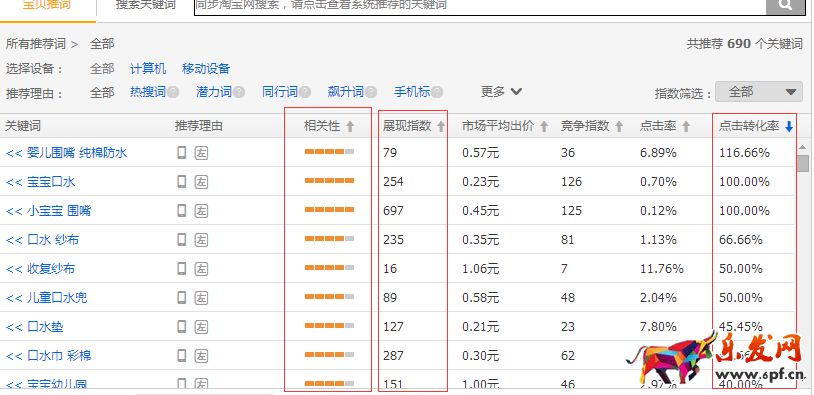Screen dimensions: 814x395
Task: Select 全部 under 选择设备
Action: tap(102, 69)
